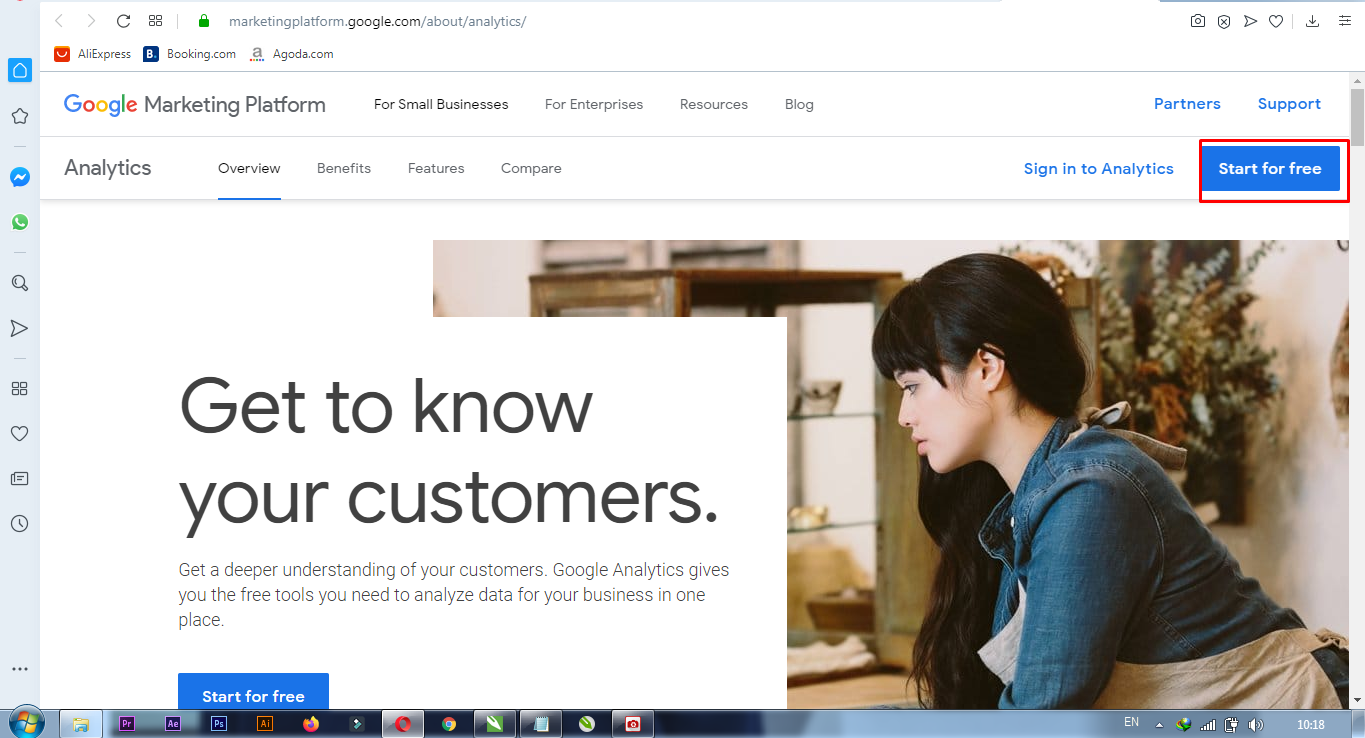1365x738 pixels.
Task: Click Start for free below the hero text
Action: tap(253, 691)
